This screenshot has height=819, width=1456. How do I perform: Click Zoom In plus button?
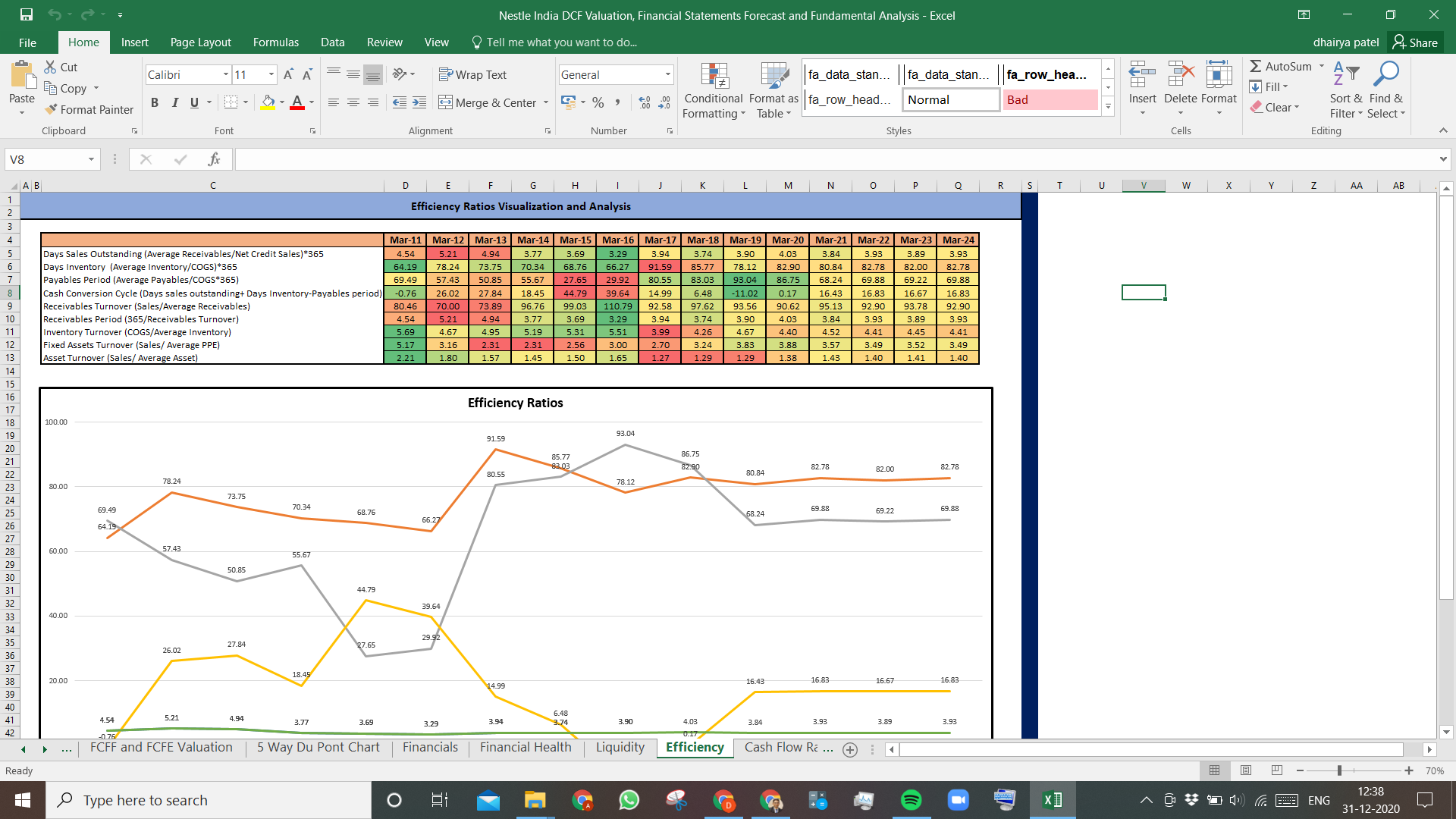pos(1409,770)
